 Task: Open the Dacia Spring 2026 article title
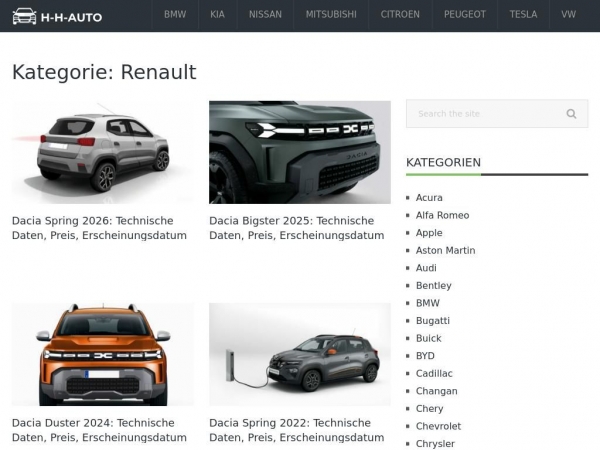tap(99, 228)
